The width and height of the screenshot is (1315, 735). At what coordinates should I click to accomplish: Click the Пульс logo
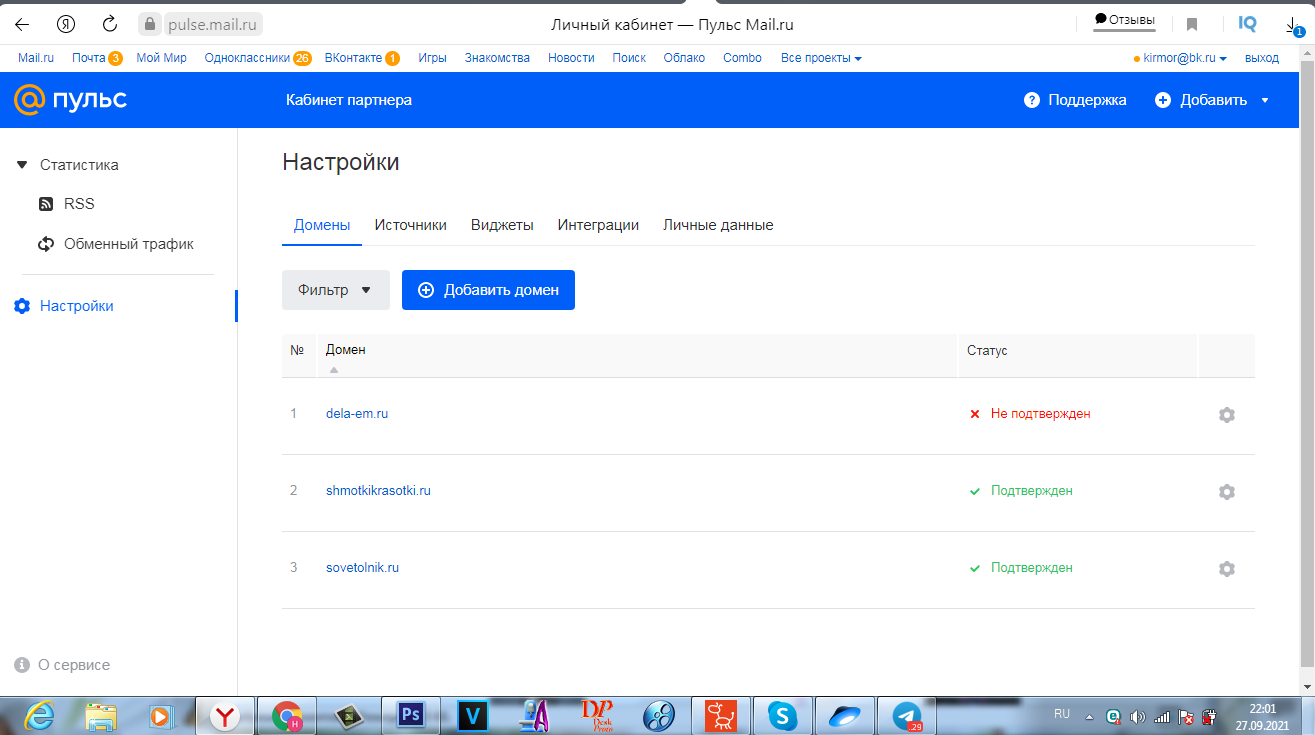coord(70,99)
